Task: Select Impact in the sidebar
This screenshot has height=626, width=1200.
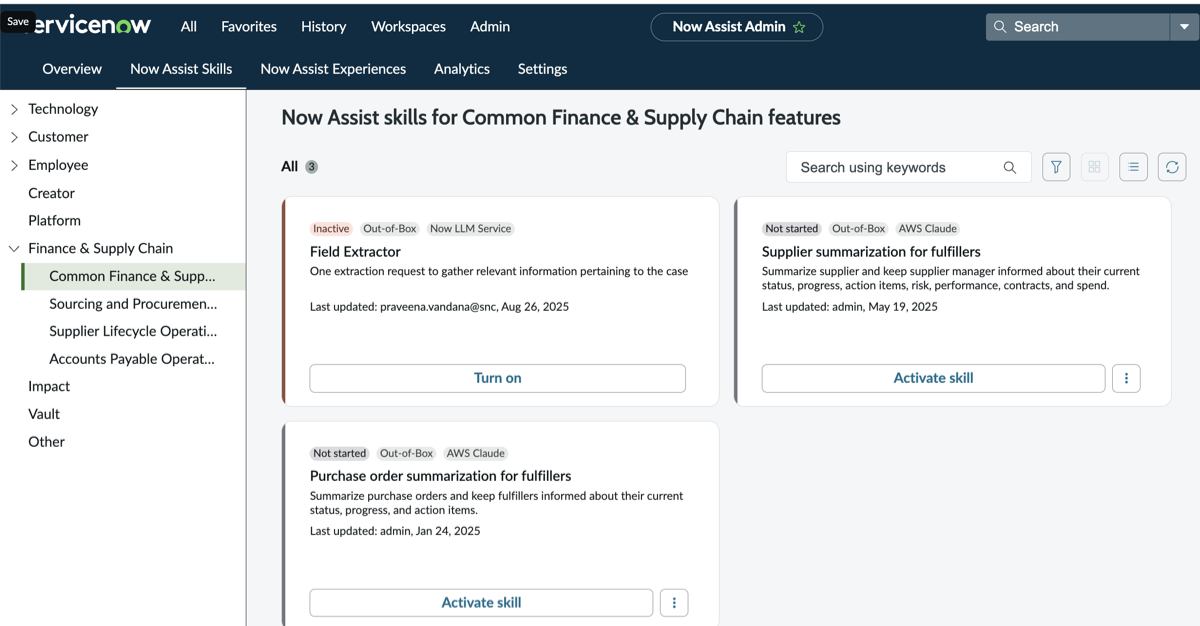Action: (x=49, y=386)
